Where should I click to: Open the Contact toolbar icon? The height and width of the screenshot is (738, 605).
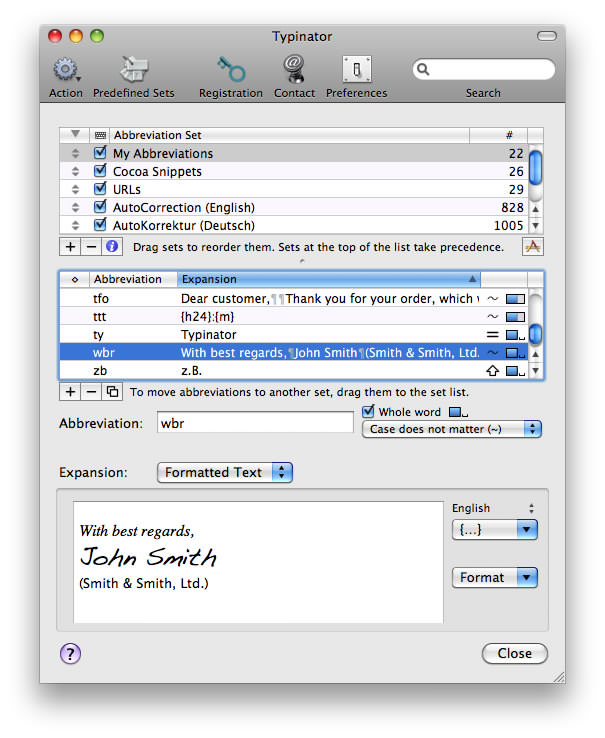(294, 70)
